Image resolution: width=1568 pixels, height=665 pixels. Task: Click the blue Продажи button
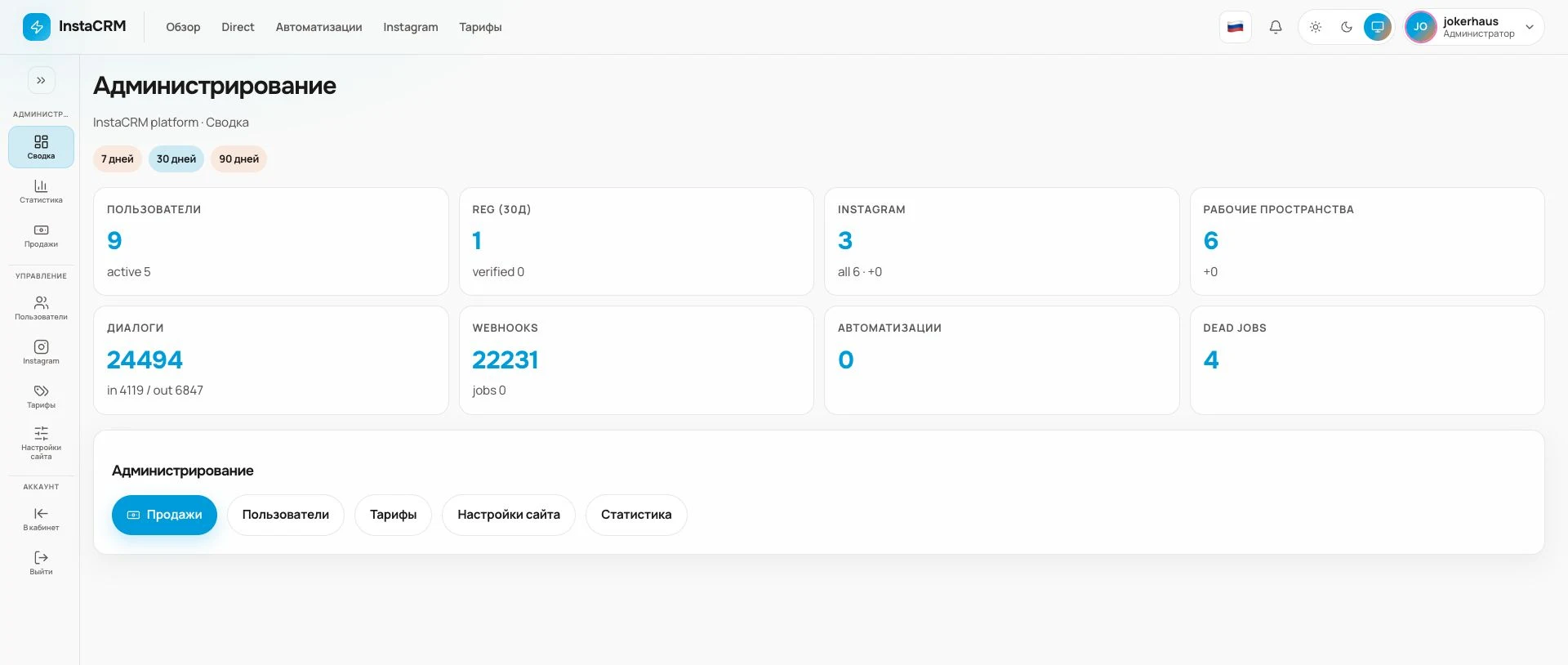[x=164, y=515]
